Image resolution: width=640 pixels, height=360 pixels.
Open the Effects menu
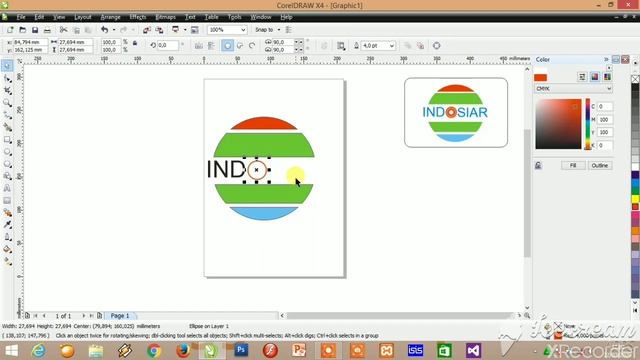138,17
